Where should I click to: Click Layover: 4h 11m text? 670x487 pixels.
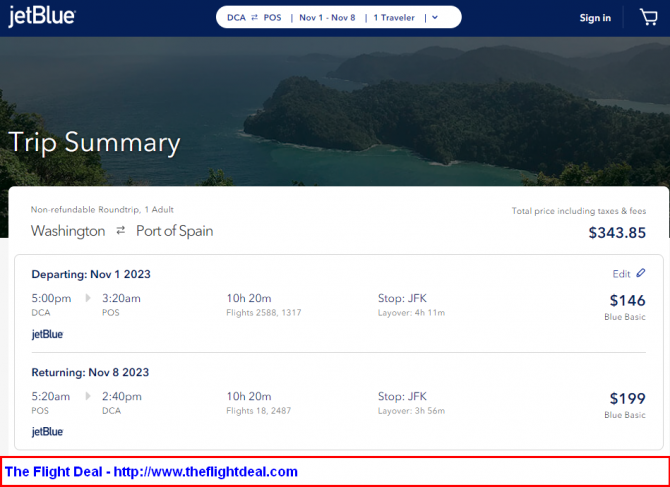click(411, 313)
